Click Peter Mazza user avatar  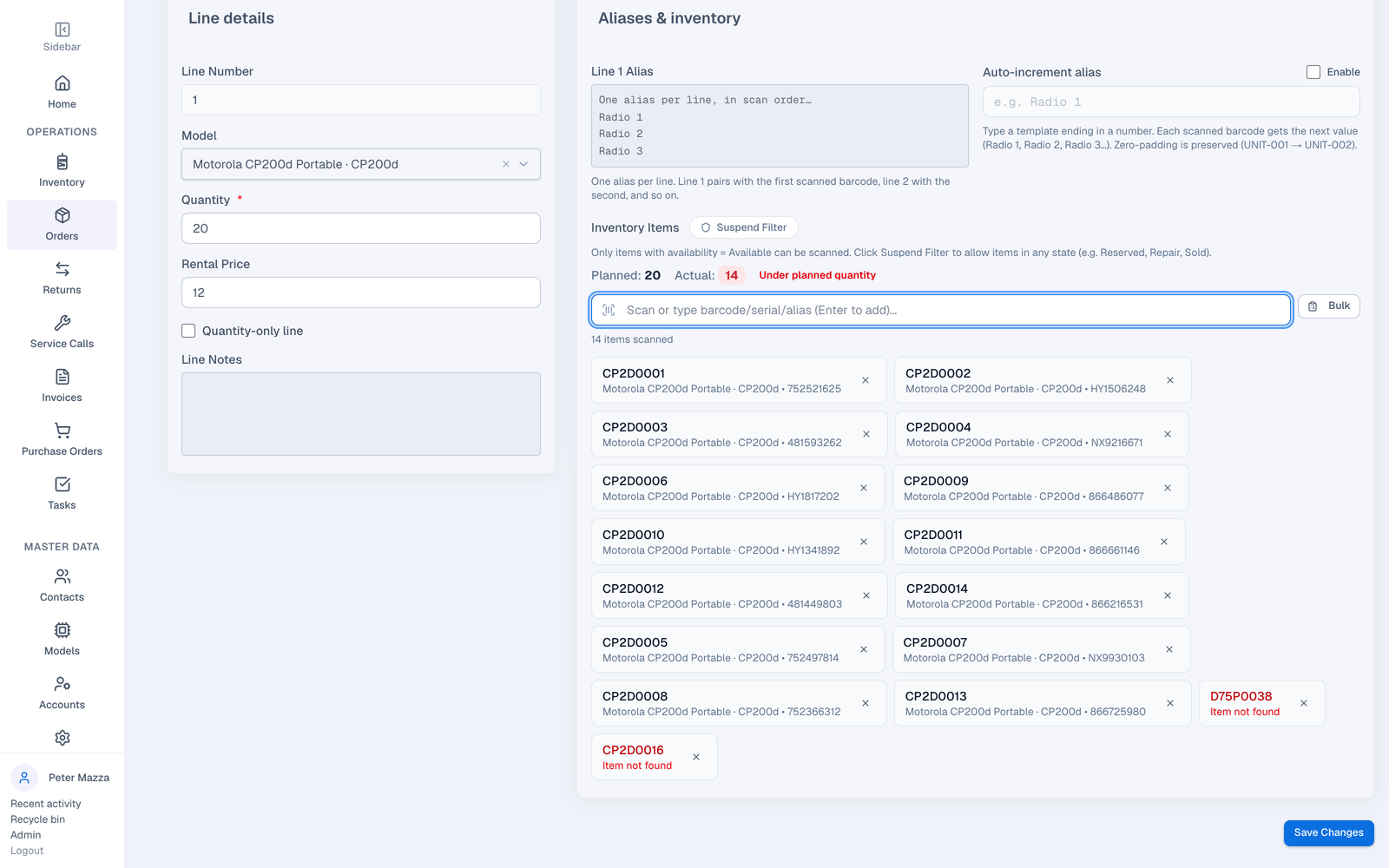(x=24, y=778)
